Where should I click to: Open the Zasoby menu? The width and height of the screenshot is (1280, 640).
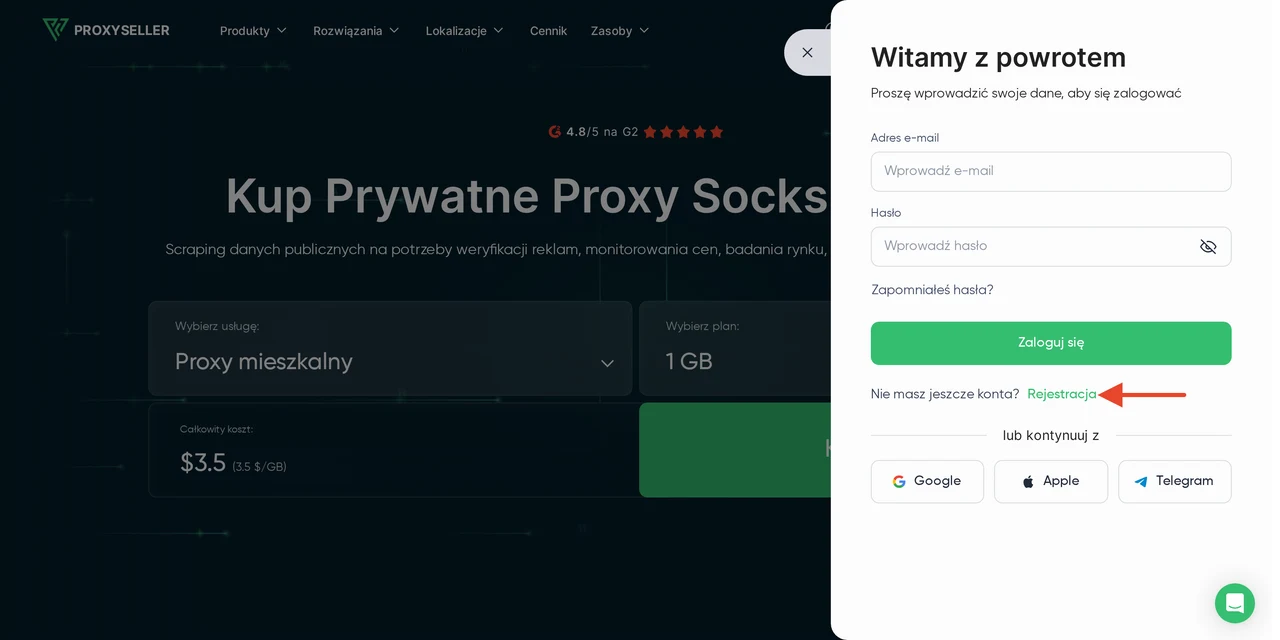pyautogui.click(x=620, y=31)
